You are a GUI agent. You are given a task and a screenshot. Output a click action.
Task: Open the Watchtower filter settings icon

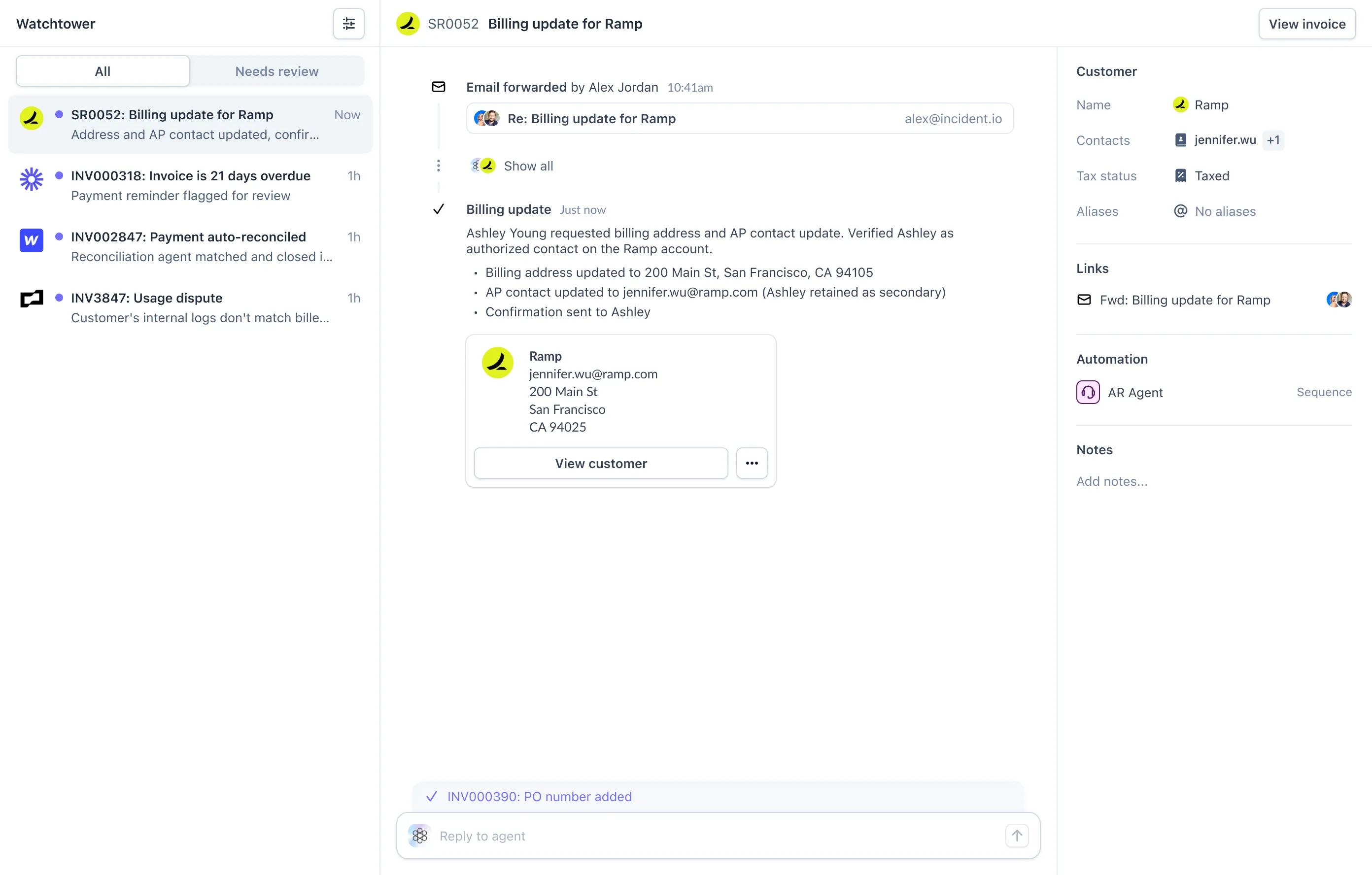pos(348,23)
